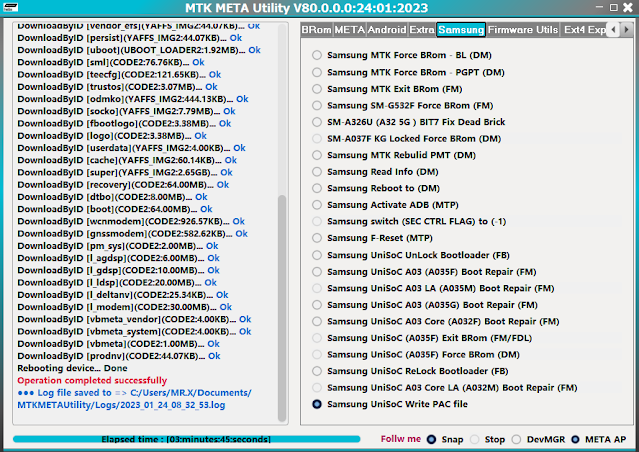
Task: Click the DownloadByID [persist] log line
Action: [130, 38]
